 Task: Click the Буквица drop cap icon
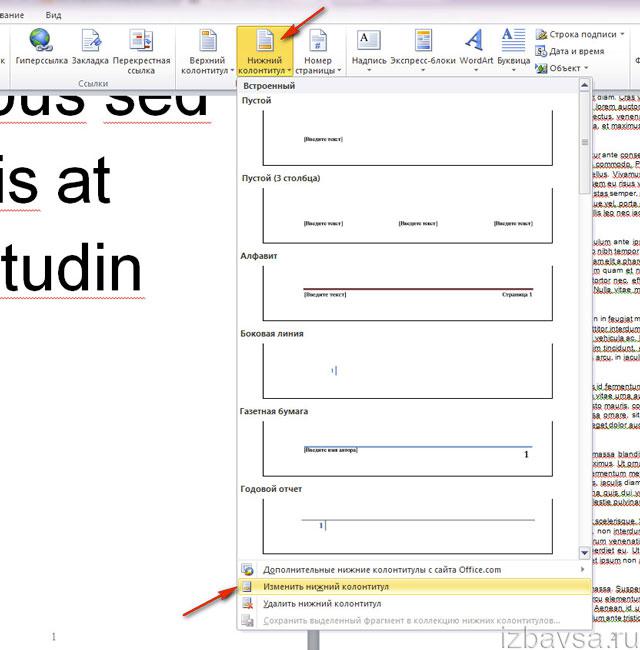pyautogui.click(x=513, y=41)
